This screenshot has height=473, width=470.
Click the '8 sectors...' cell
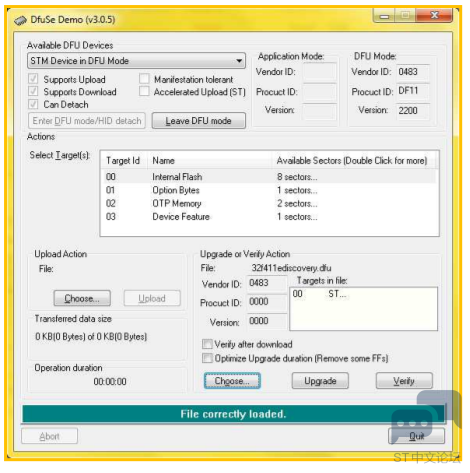tap(297, 177)
